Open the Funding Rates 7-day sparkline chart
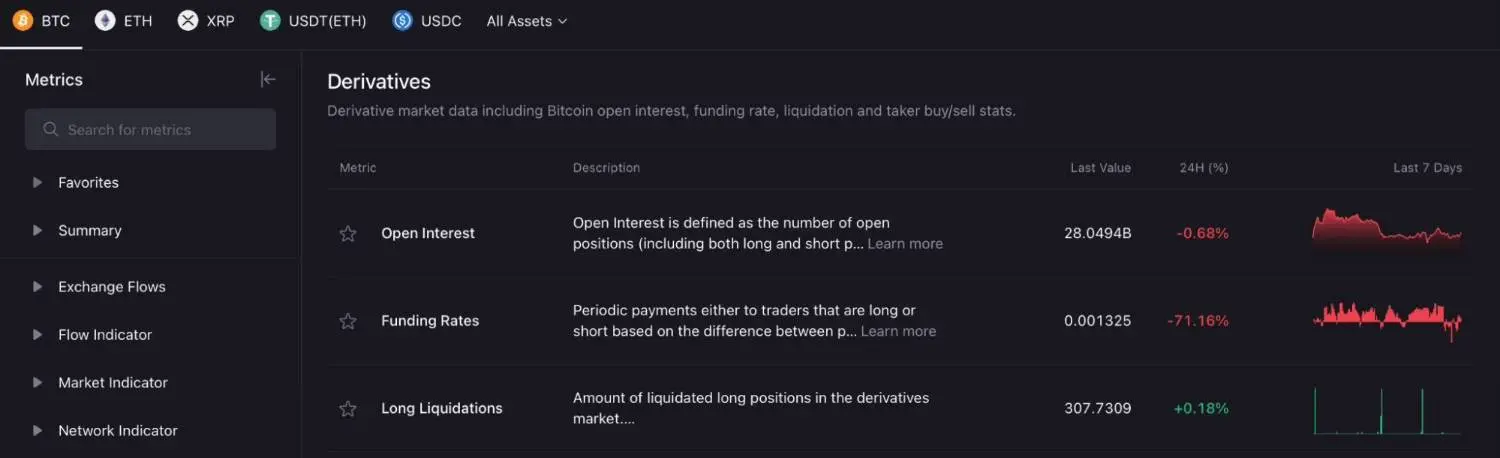The height and width of the screenshot is (458, 1500). 1387,320
